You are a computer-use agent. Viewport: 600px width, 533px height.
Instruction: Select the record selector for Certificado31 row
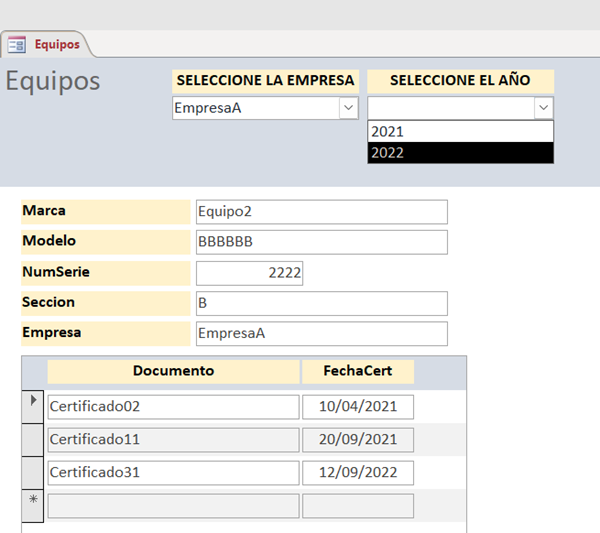pyautogui.click(x=33, y=473)
